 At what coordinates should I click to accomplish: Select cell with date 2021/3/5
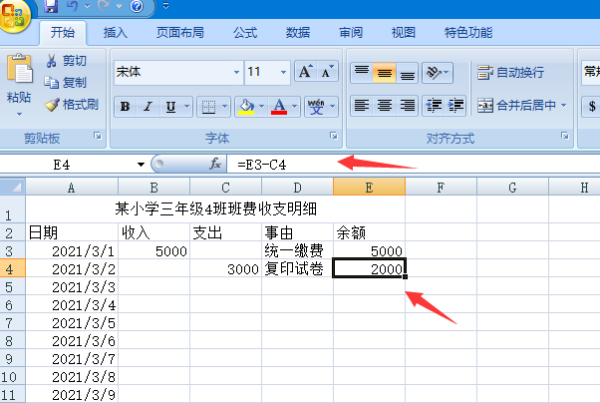pos(72,322)
